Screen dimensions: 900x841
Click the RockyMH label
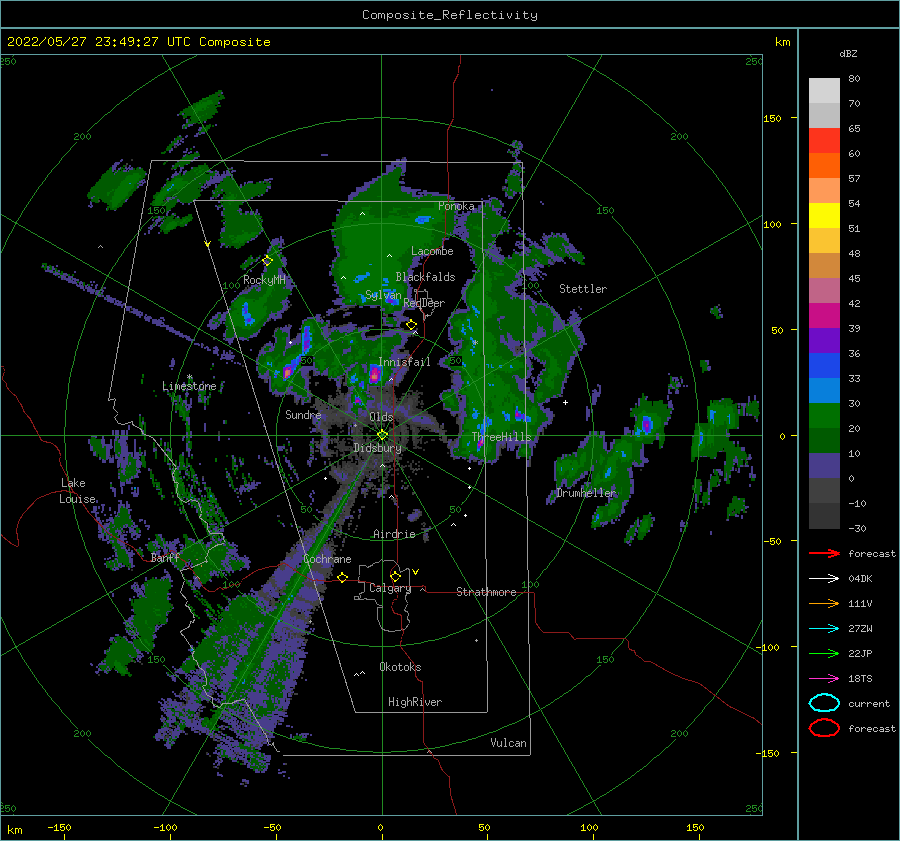coord(264,280)
